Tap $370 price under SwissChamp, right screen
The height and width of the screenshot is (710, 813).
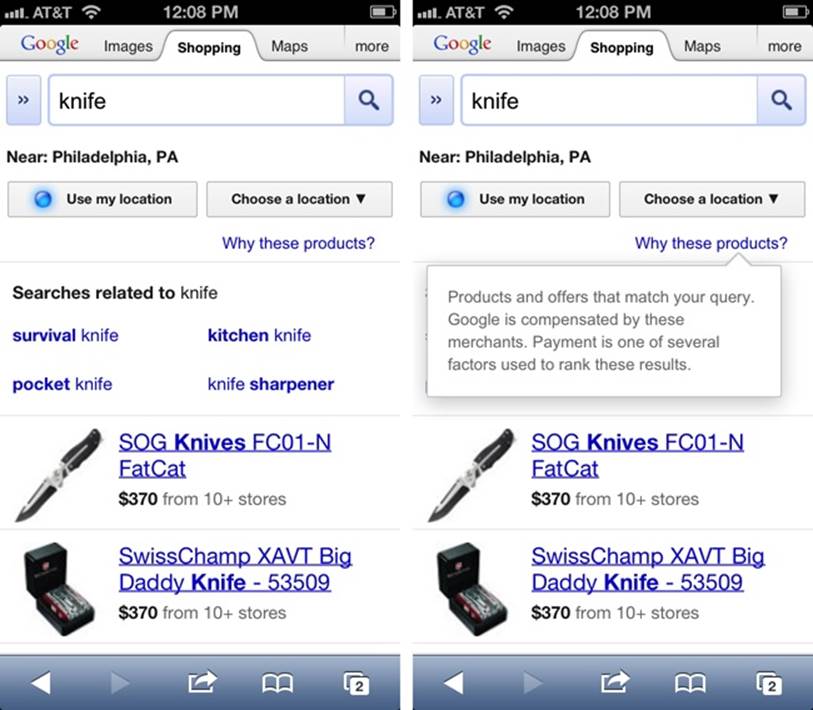coord(551,612)
